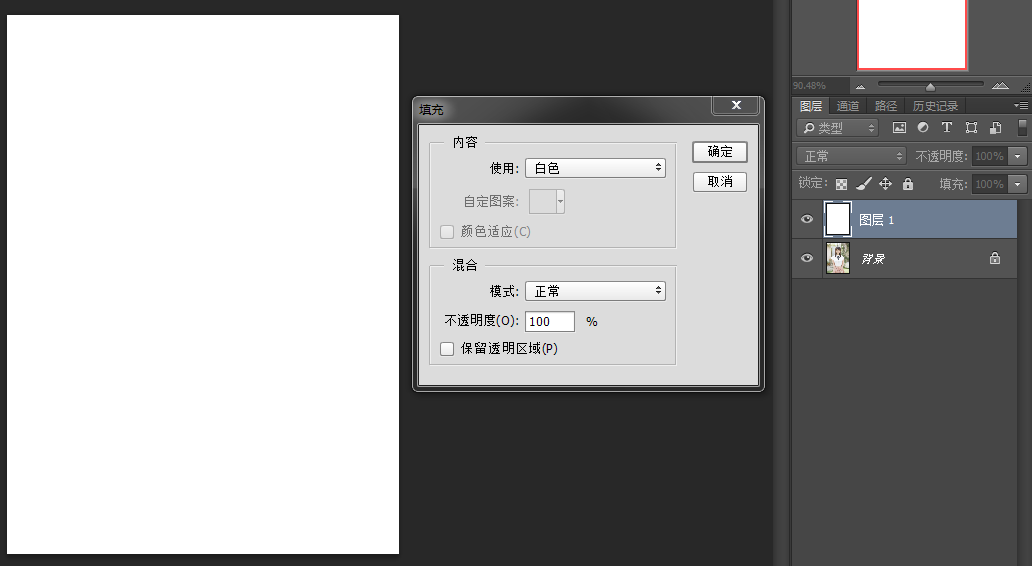Switch to the 路径 tab
The width and height of the screenshot is (1032, 566).
pos(886,106)
